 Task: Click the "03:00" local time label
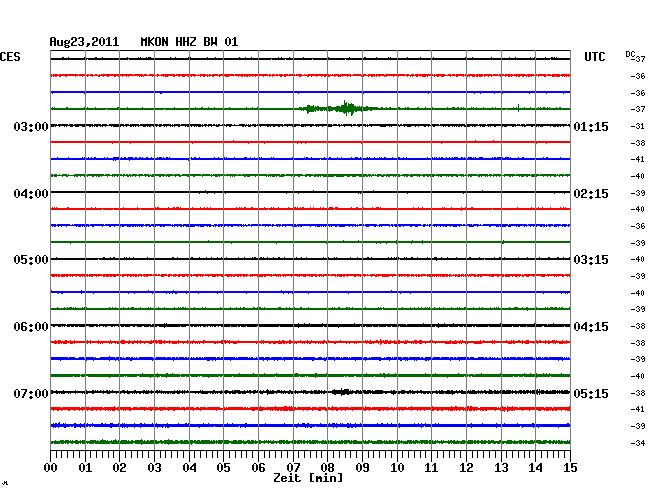tap(31, 126)
